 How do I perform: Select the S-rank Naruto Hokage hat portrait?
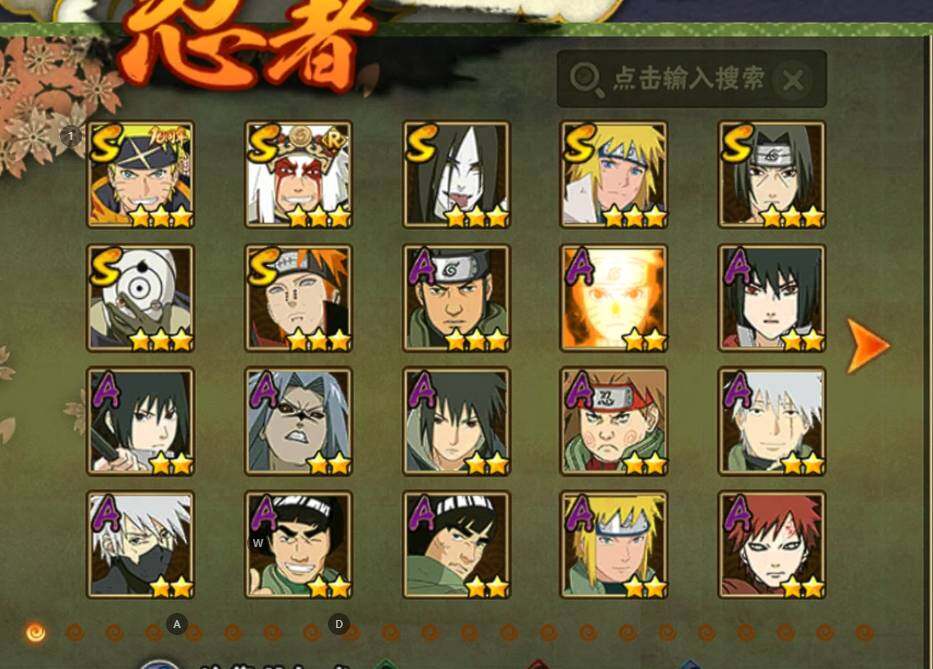140,174
